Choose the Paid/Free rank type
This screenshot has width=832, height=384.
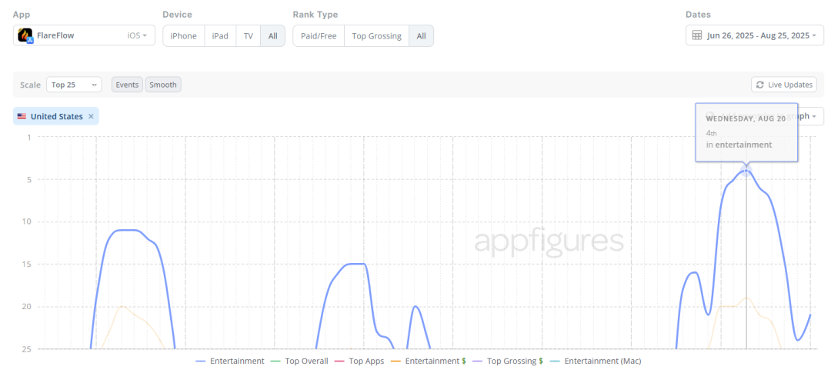tap(318, 36)
